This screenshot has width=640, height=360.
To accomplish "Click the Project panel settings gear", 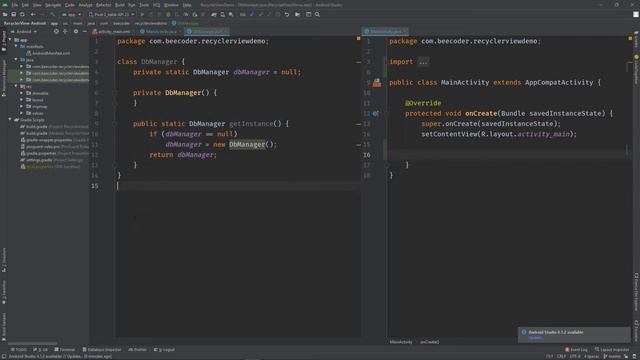I will pyautogui.click(x=76, y=31).
